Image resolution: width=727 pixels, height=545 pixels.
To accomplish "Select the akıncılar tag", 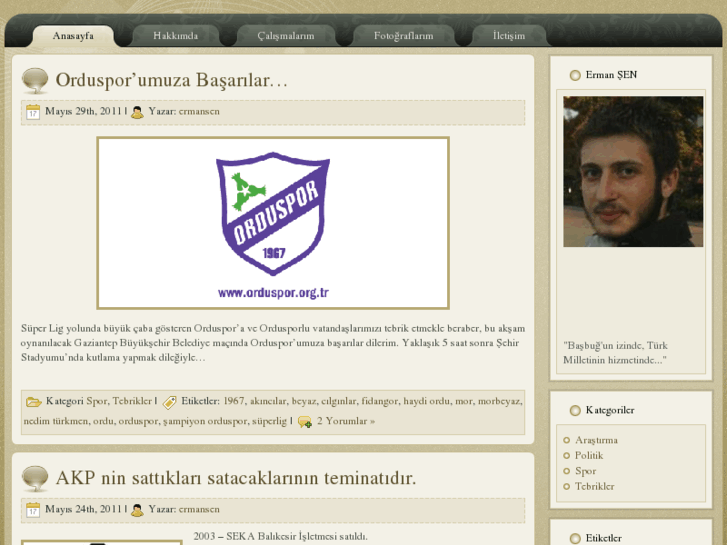I will click(x=268, y=401).
